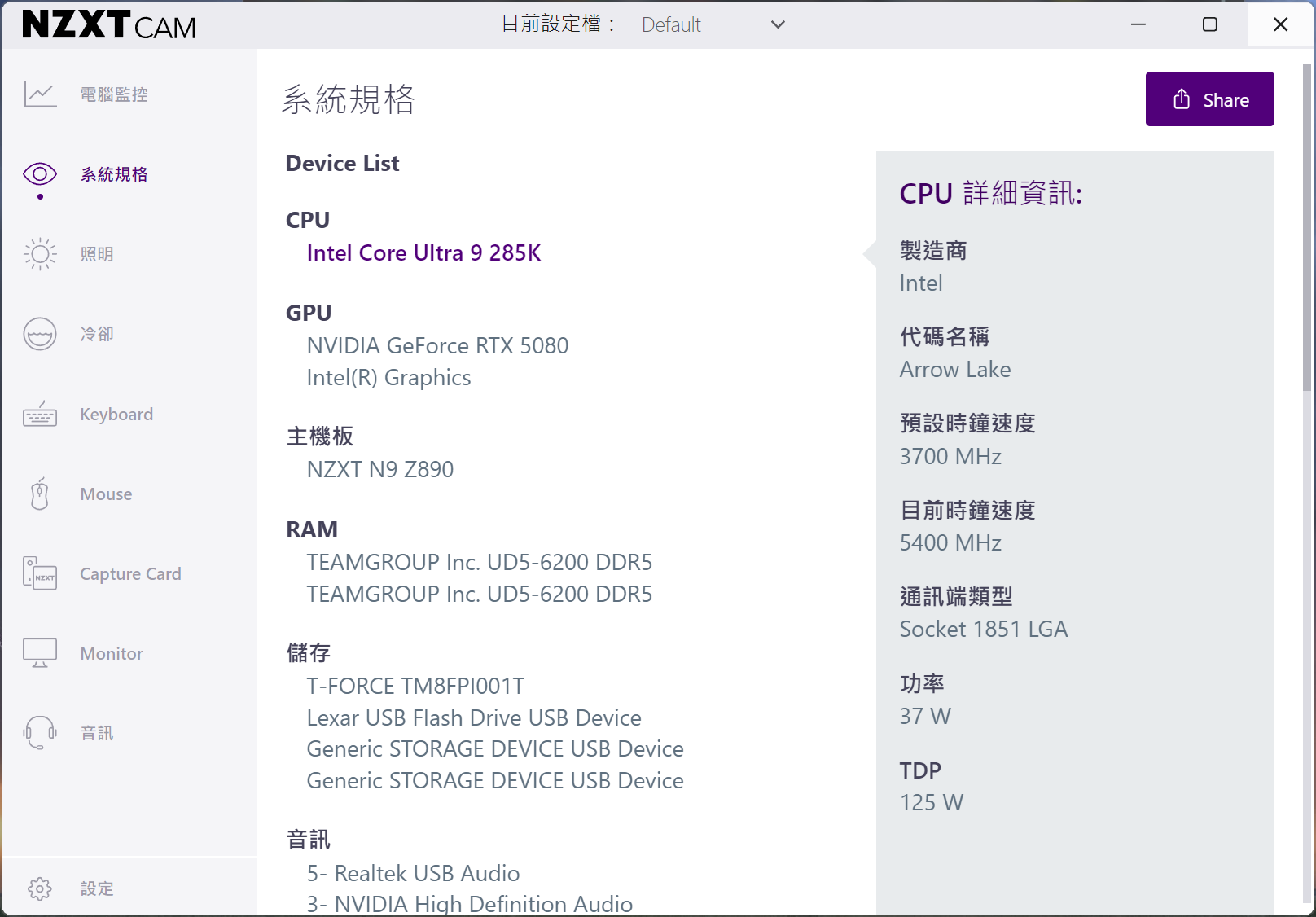This screenshot has height=917, width=1316.
Task: Click the Device List heading
Action: coord(342,163)
